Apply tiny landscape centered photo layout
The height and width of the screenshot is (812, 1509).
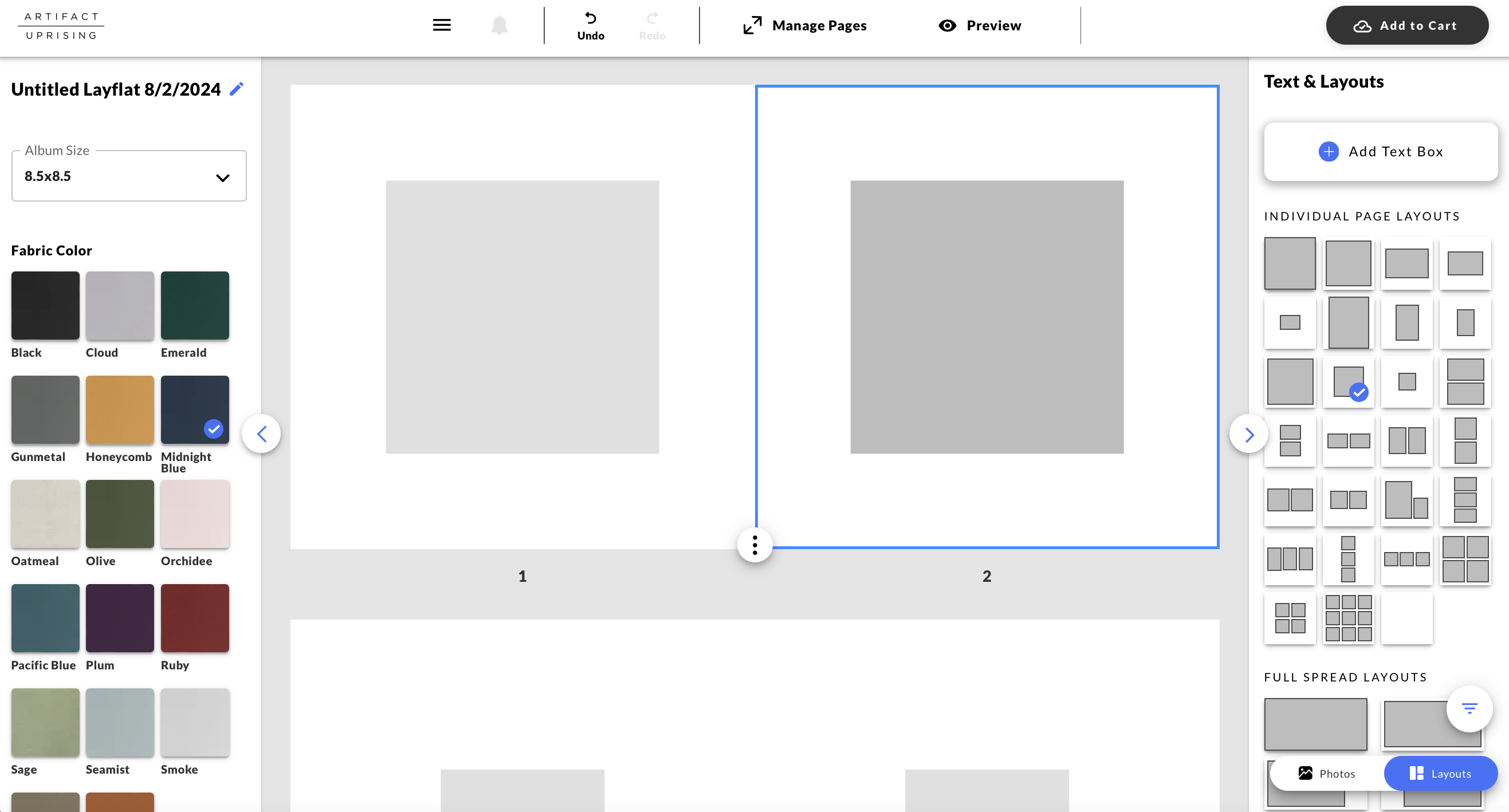coord(1290,322)
